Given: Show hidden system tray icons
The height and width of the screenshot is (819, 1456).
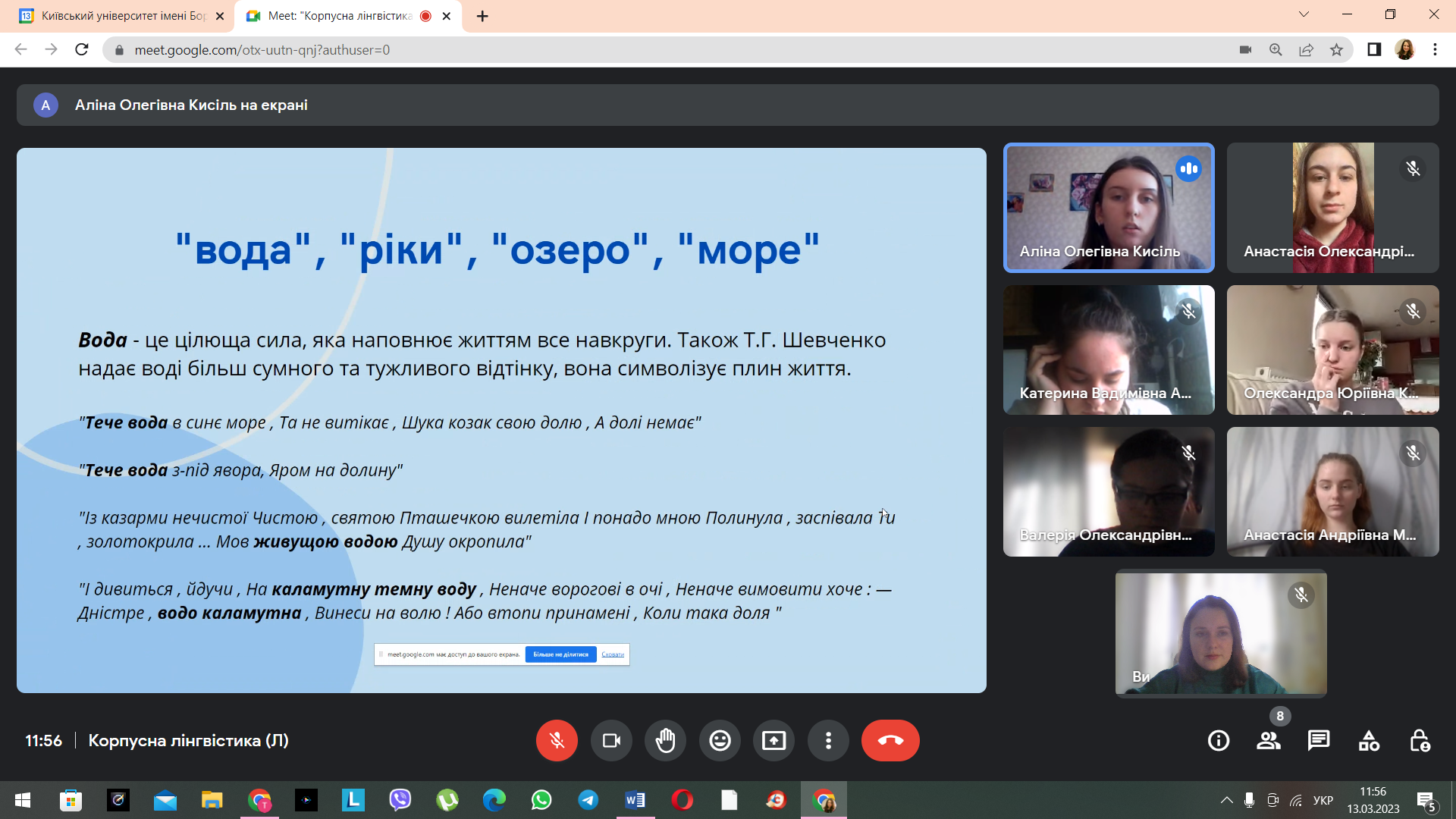Looking at the screenshot, I should pyautogui.click(x=1226, y=800).
